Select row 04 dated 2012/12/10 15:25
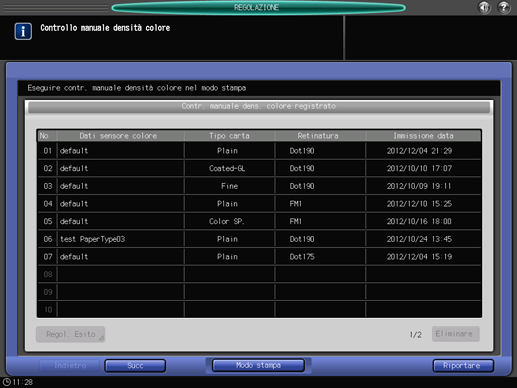Image resolution: width=517 pixels, height=388 pixels. click(x=259, y=204)
